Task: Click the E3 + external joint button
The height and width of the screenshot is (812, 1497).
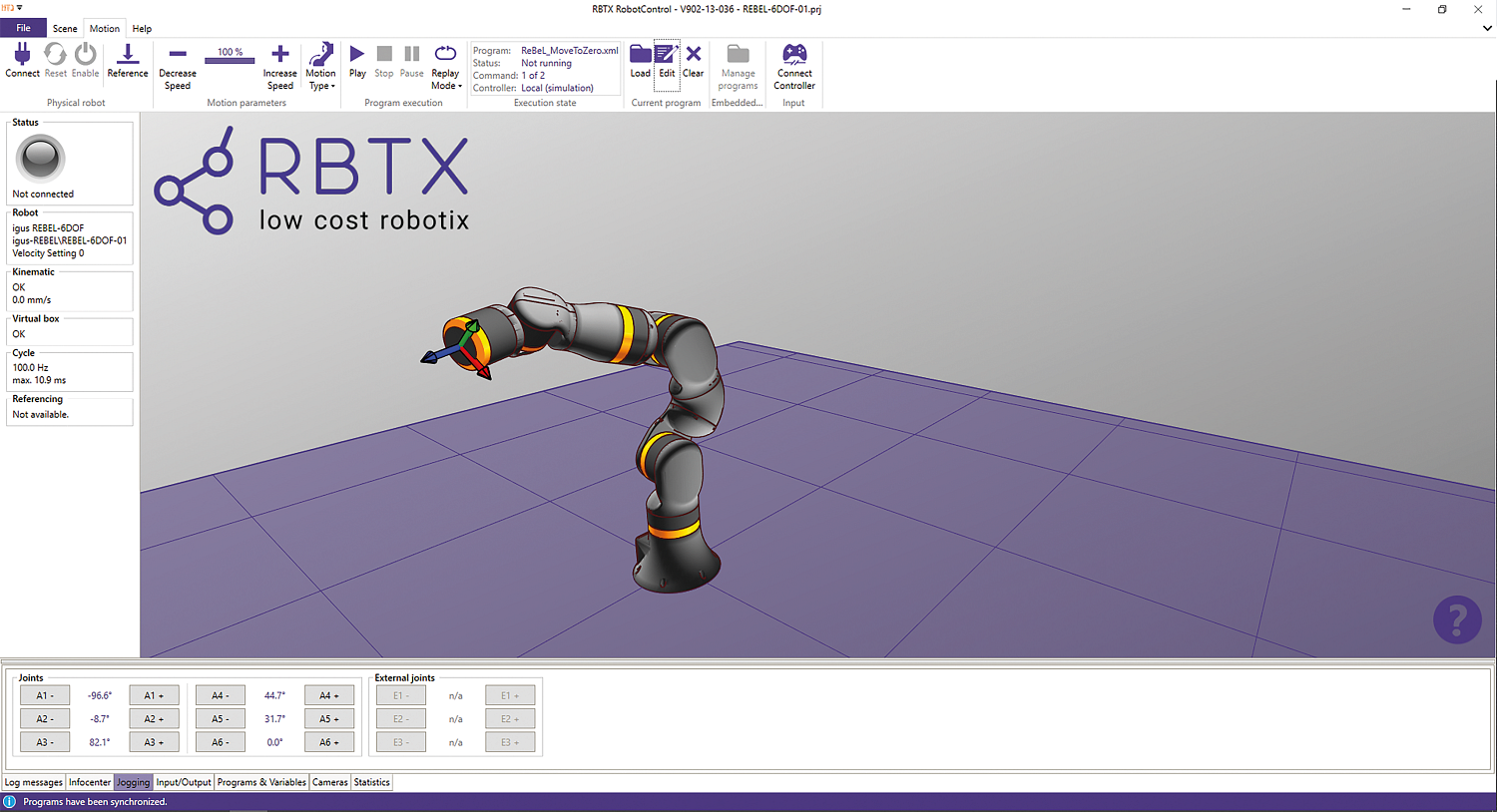Action: tap(510, 742)
